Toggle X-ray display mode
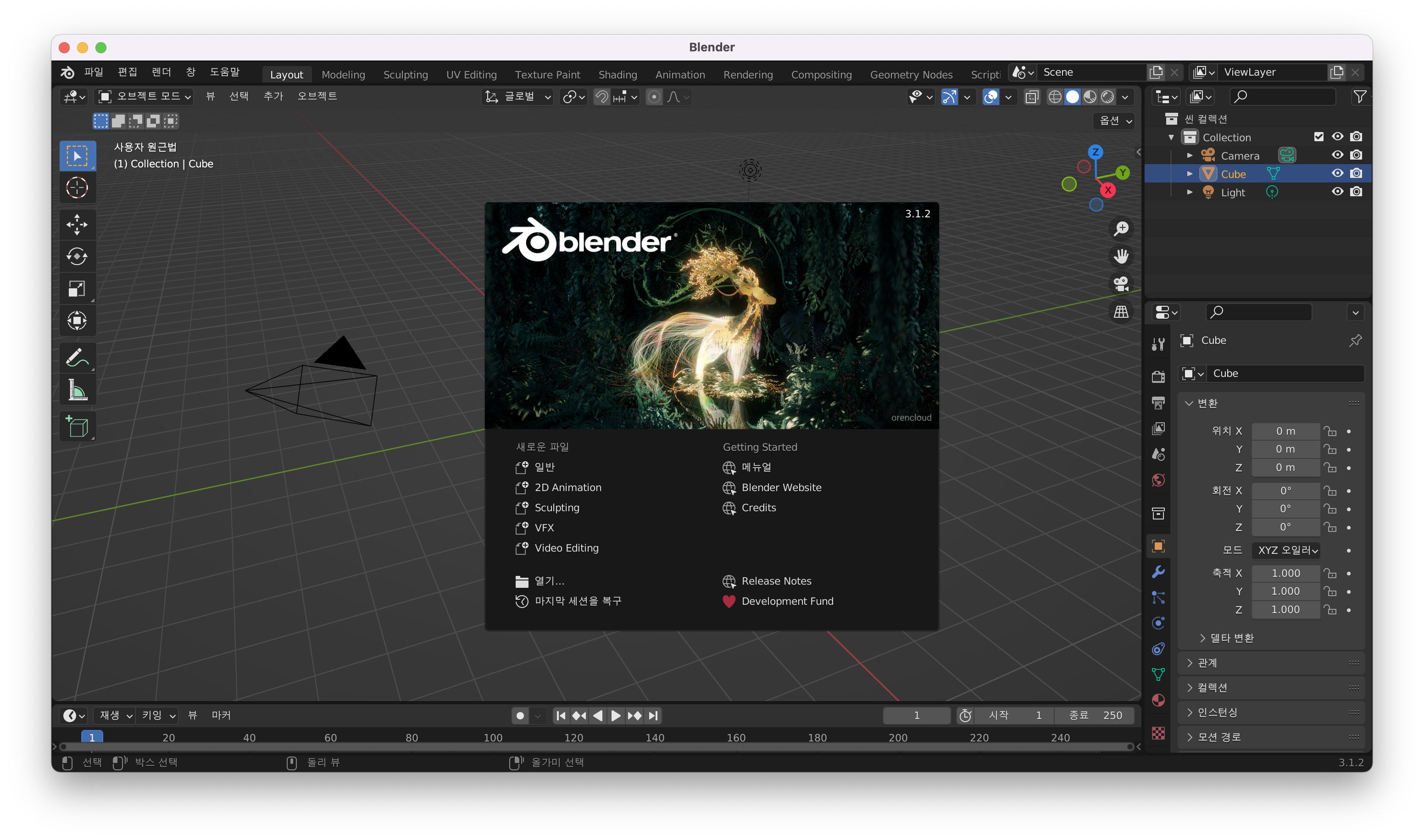 1032,97
